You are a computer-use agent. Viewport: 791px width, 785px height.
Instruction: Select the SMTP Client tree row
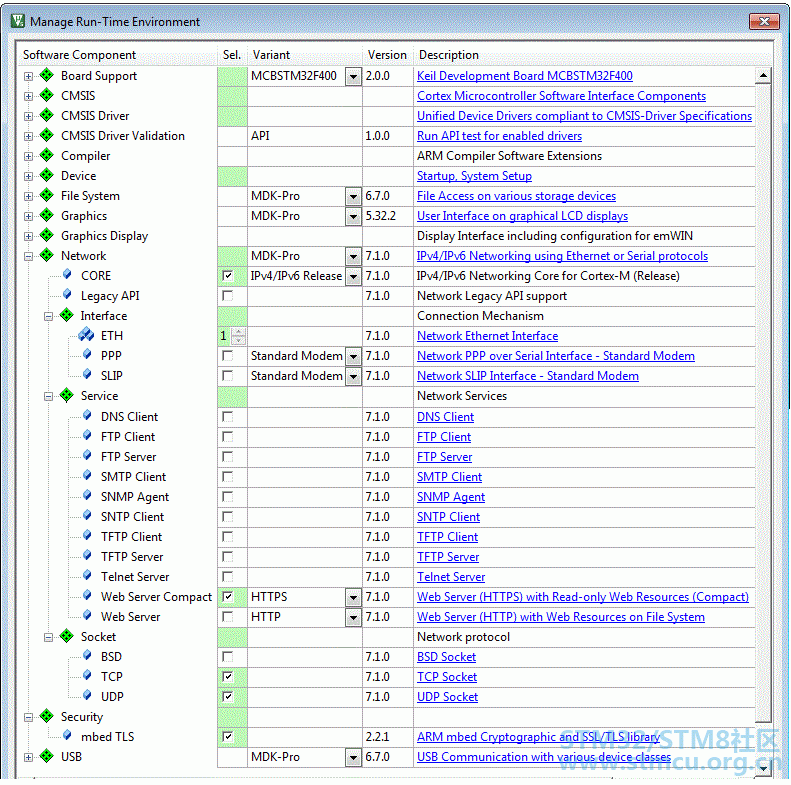point(133,477)
